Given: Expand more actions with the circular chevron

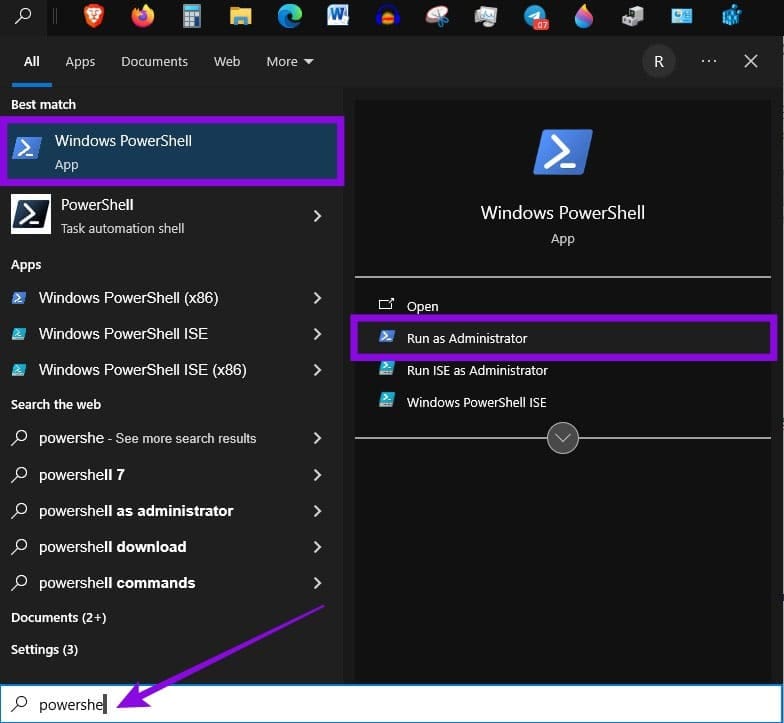Looking at the screenshot, I should [x=562, y=438].
